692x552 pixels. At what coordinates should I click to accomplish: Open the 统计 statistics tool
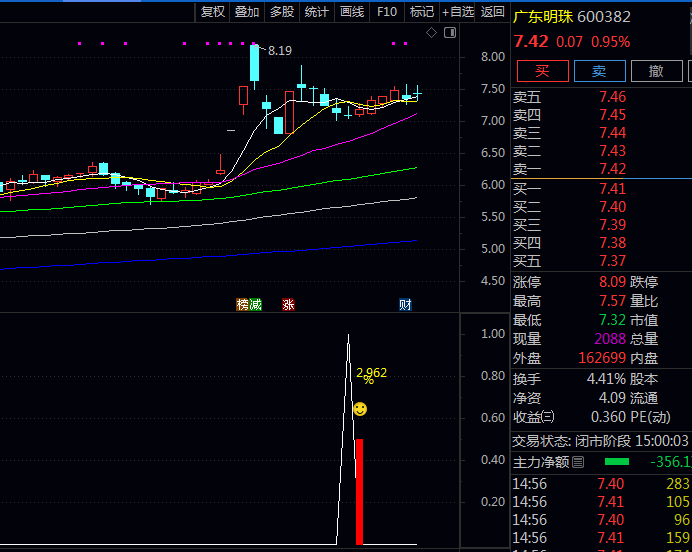[x=316, y=12]
